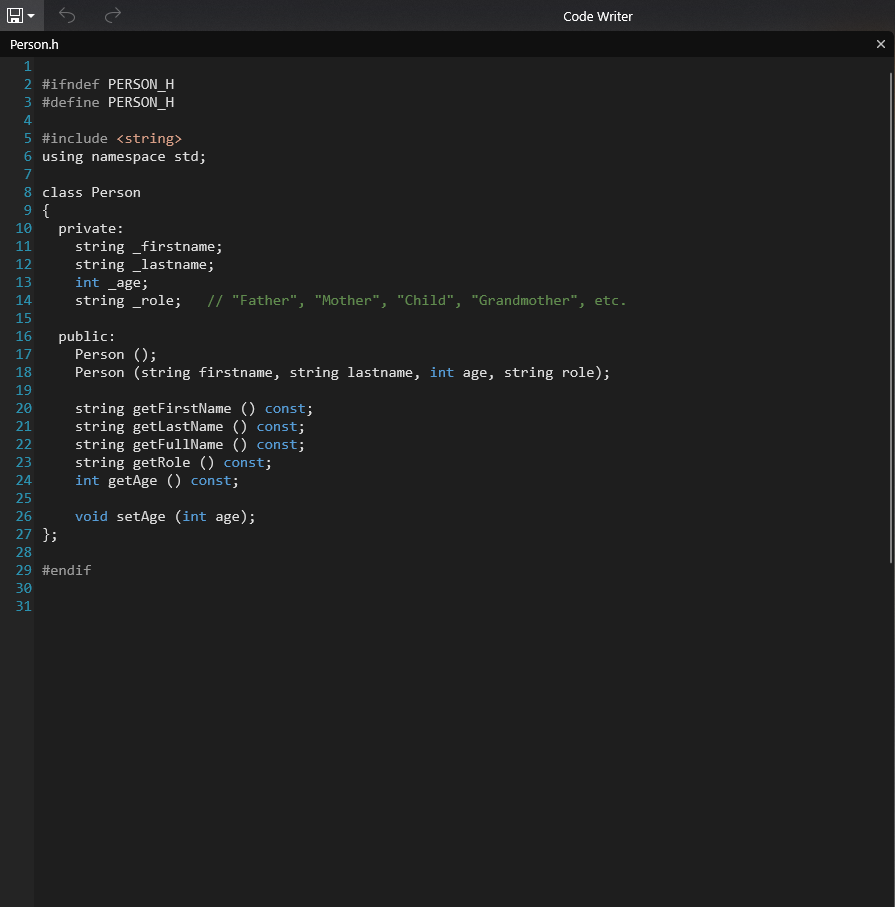Click the getFullName method declaration
The width and height of the screenshot is (895, 907).
(x=176, y=444)
